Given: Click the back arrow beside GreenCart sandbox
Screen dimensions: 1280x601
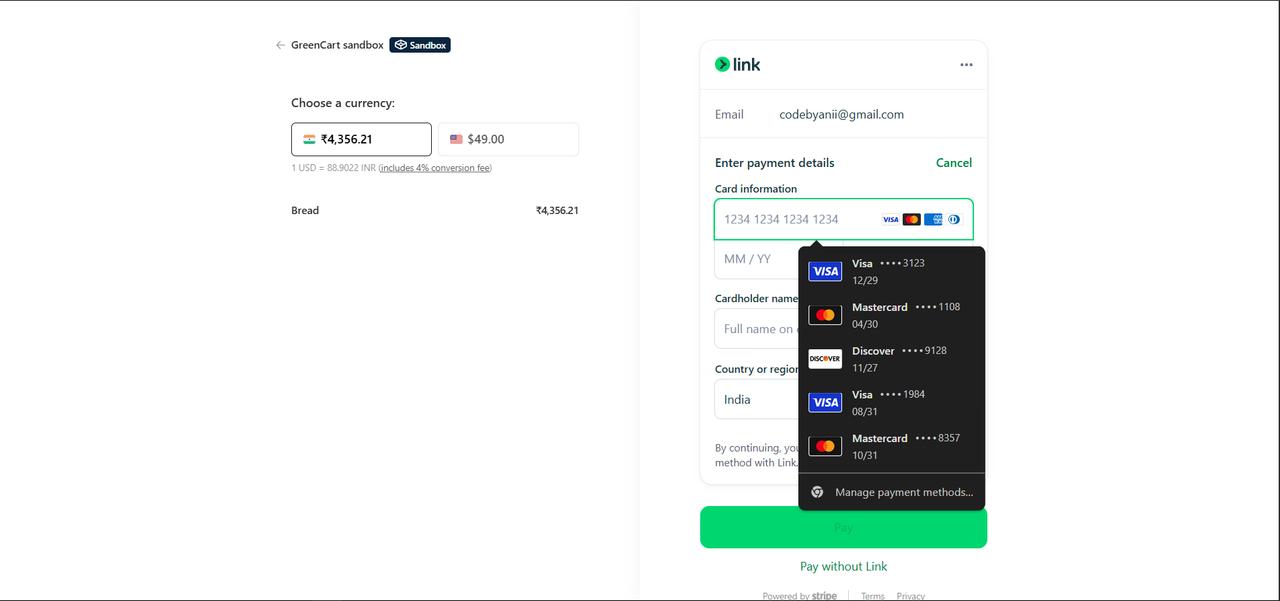Looking at the screenshot, I should 280,45.
